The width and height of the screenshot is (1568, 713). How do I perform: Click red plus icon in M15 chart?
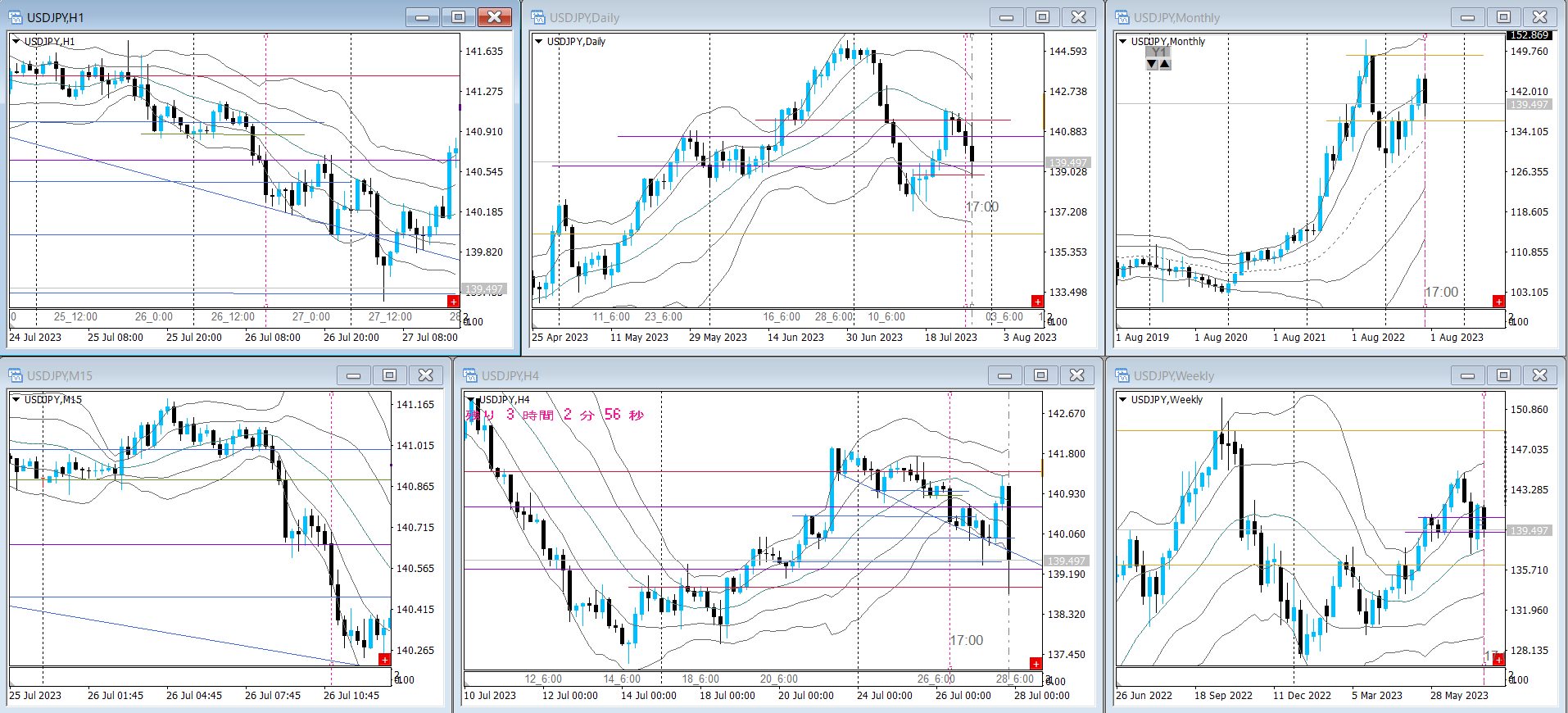pyautogui.click(x=384, y=659)
